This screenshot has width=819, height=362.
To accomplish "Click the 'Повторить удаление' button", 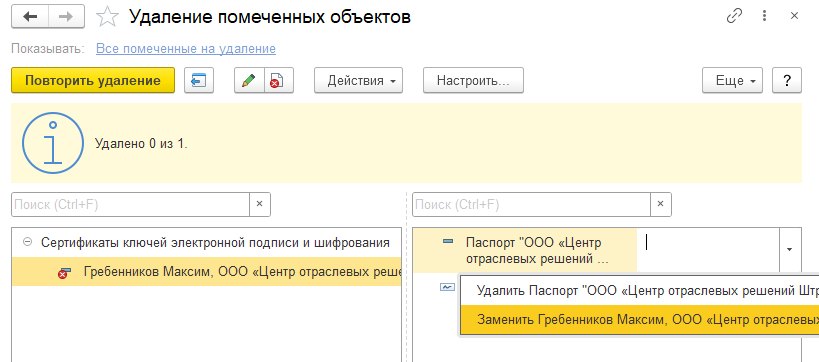I will tap(93, 81).
